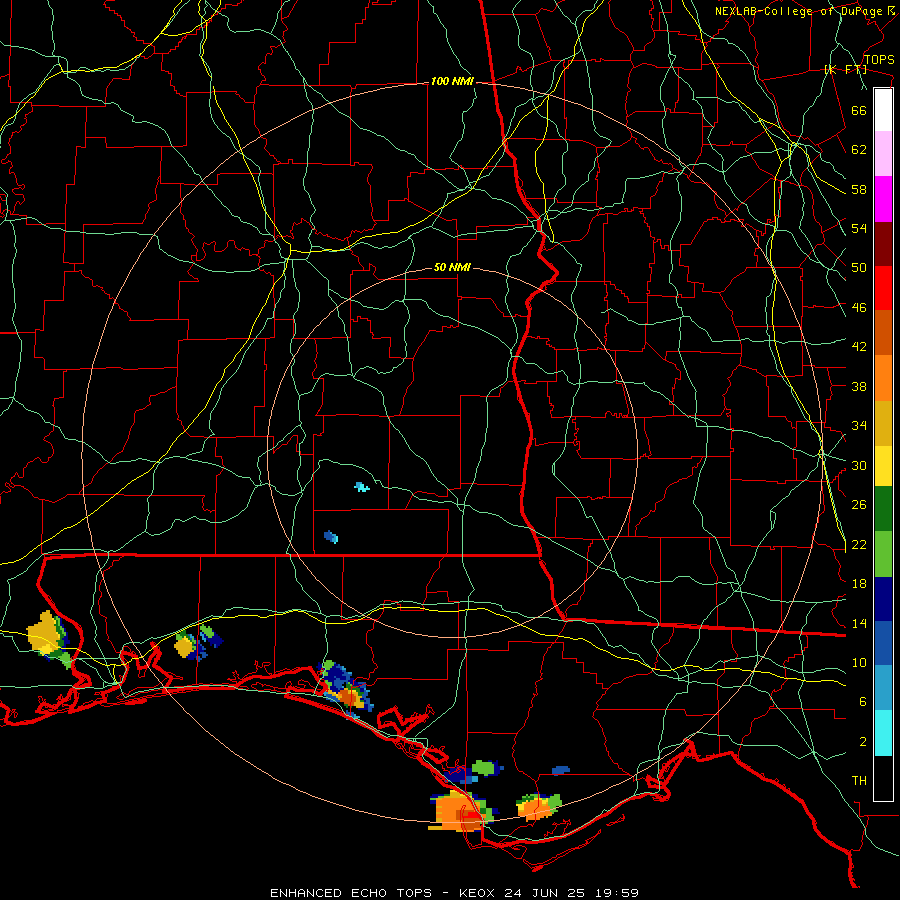
Task: Click the '14' legend label
Action: click(x=859, y=623)
